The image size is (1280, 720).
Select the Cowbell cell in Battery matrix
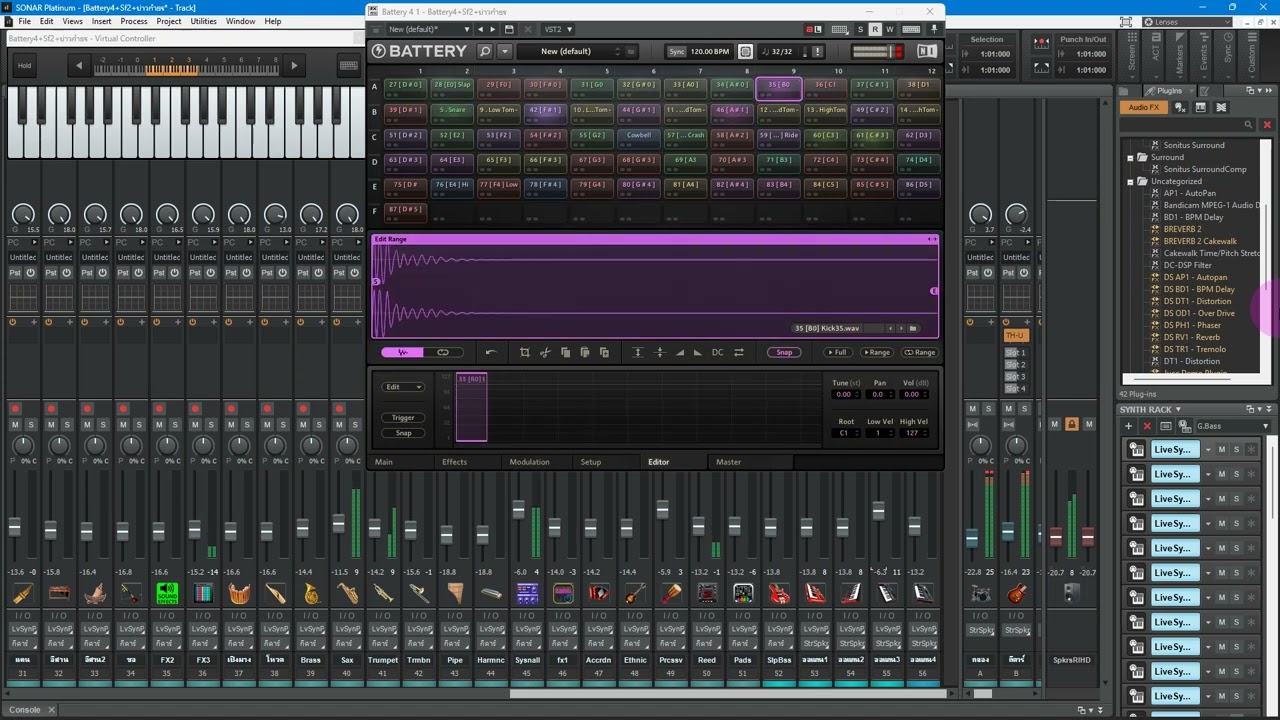pyautogui.click(x=638, y=136)
